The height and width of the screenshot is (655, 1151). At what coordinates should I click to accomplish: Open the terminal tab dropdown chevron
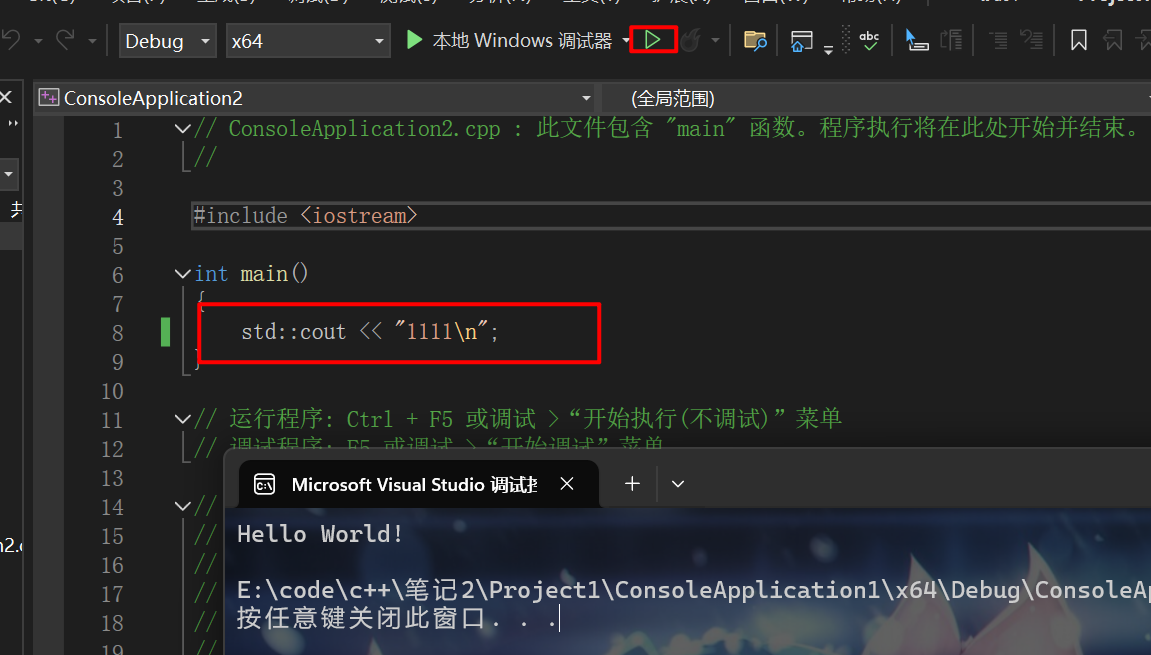[678, 484]
